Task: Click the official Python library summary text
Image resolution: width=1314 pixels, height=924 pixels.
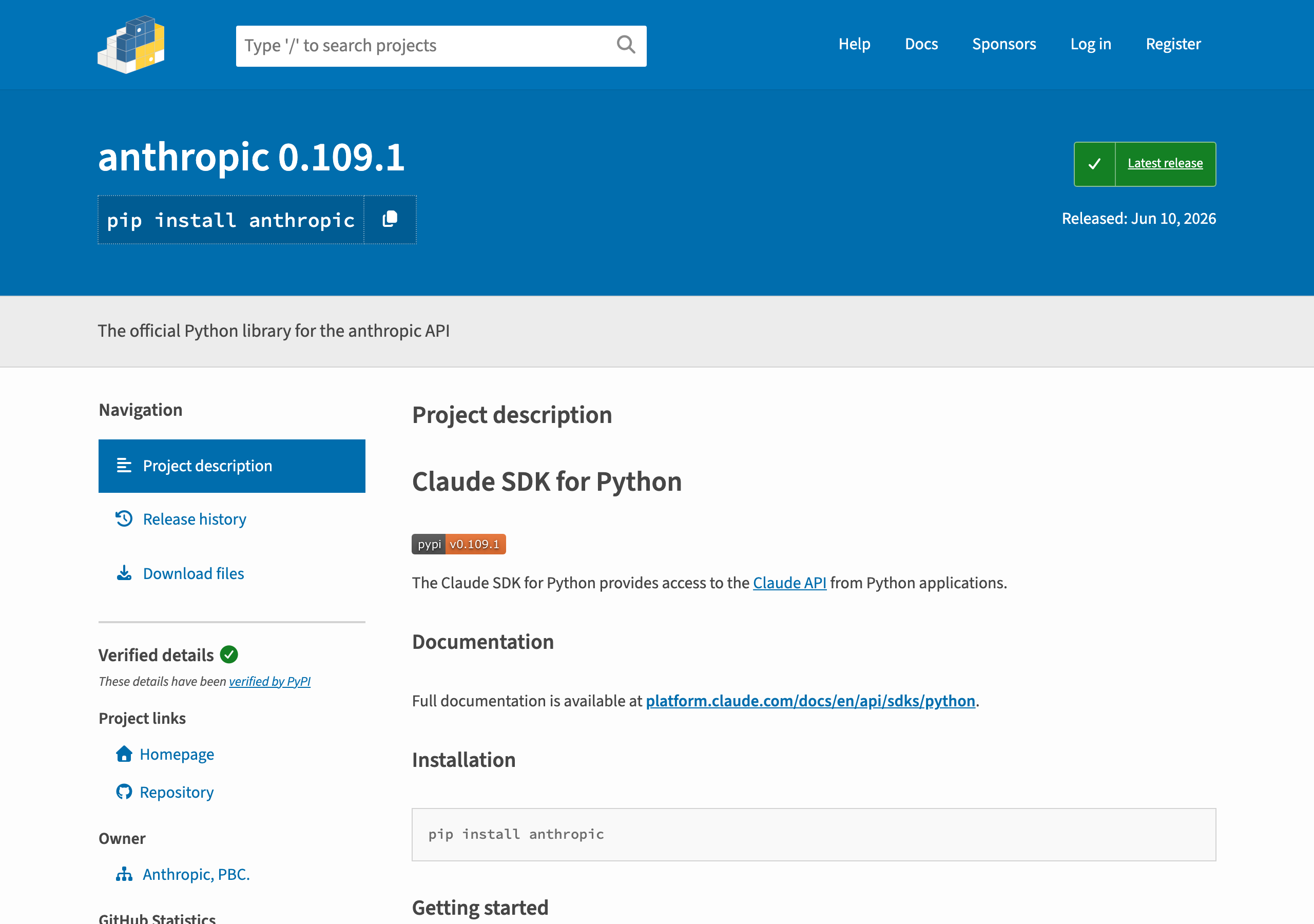Action: point(274,331)
